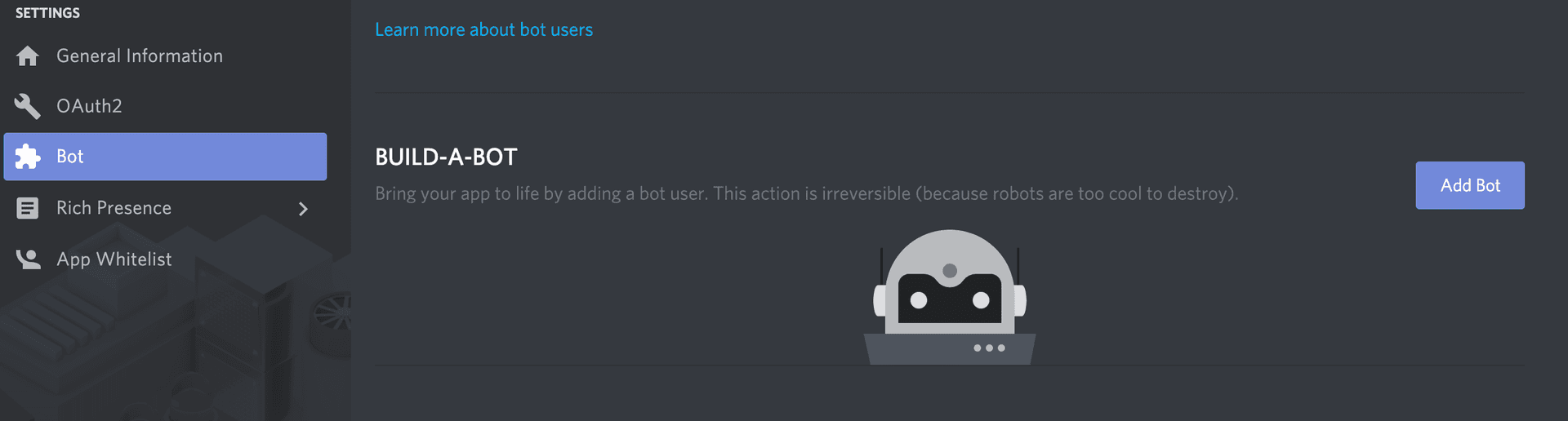1568x421 pixels.
Task: Click the home icon beside General Information
Action: click(28, 55)
